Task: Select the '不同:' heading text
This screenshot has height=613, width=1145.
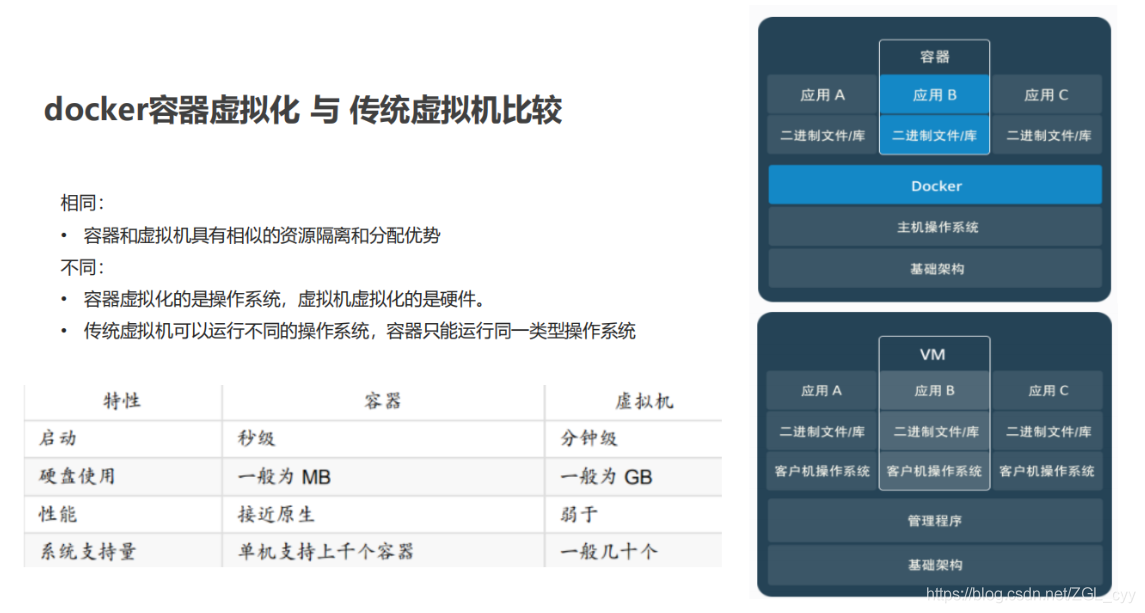Action: pyautogui.click(x=83, y=267)
